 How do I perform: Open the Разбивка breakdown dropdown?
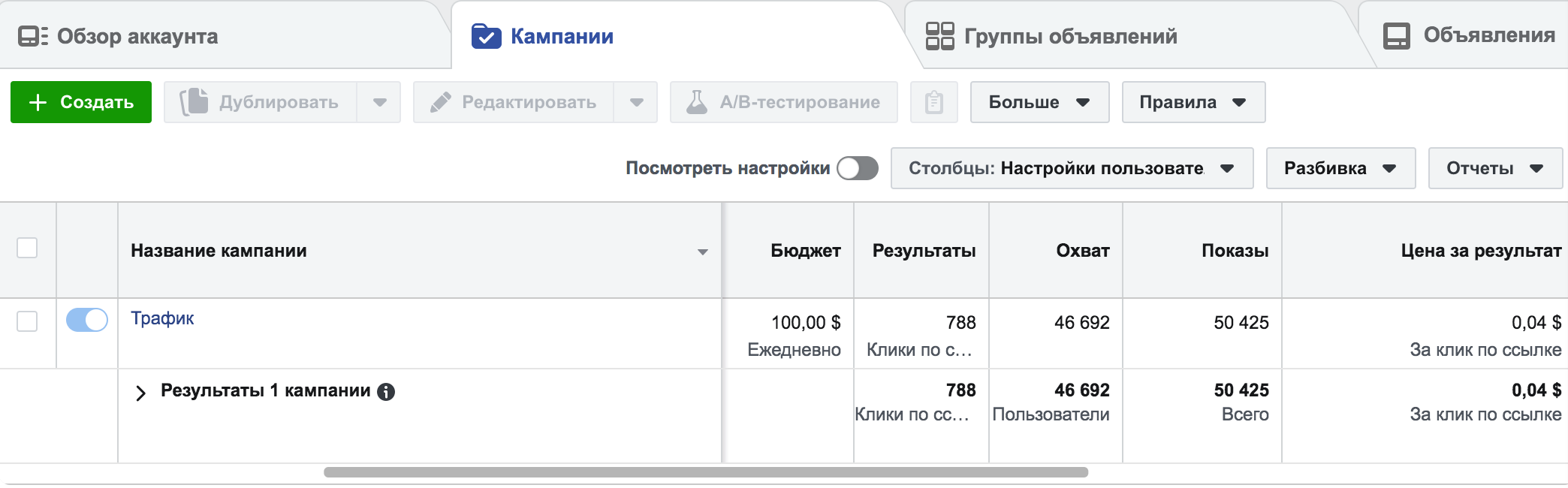[1340, 168]
